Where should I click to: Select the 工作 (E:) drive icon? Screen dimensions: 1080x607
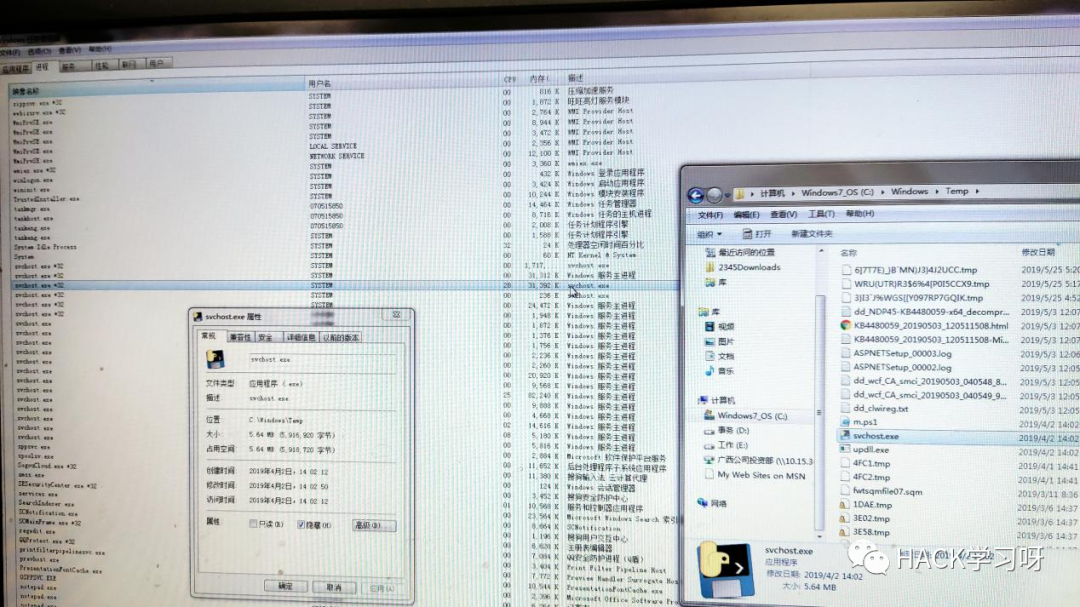709,445
